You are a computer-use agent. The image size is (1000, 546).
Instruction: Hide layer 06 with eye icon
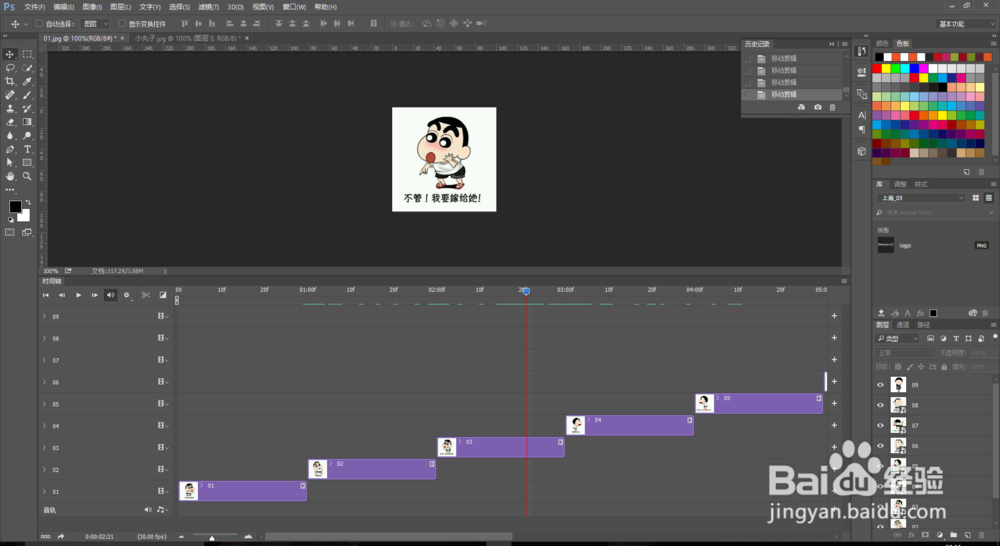click(x=880, y=446)
